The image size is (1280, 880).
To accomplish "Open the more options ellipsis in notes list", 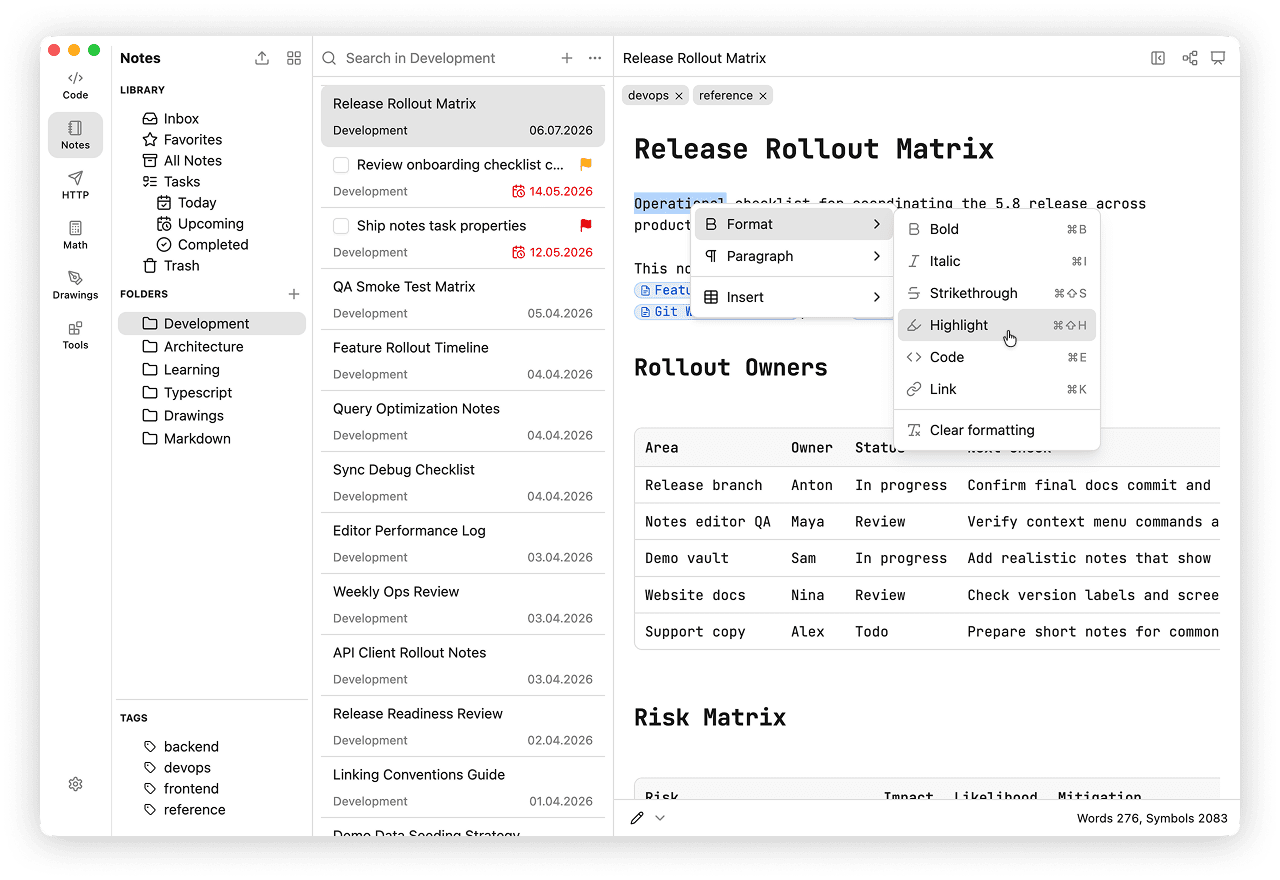I will coord(595,58).
